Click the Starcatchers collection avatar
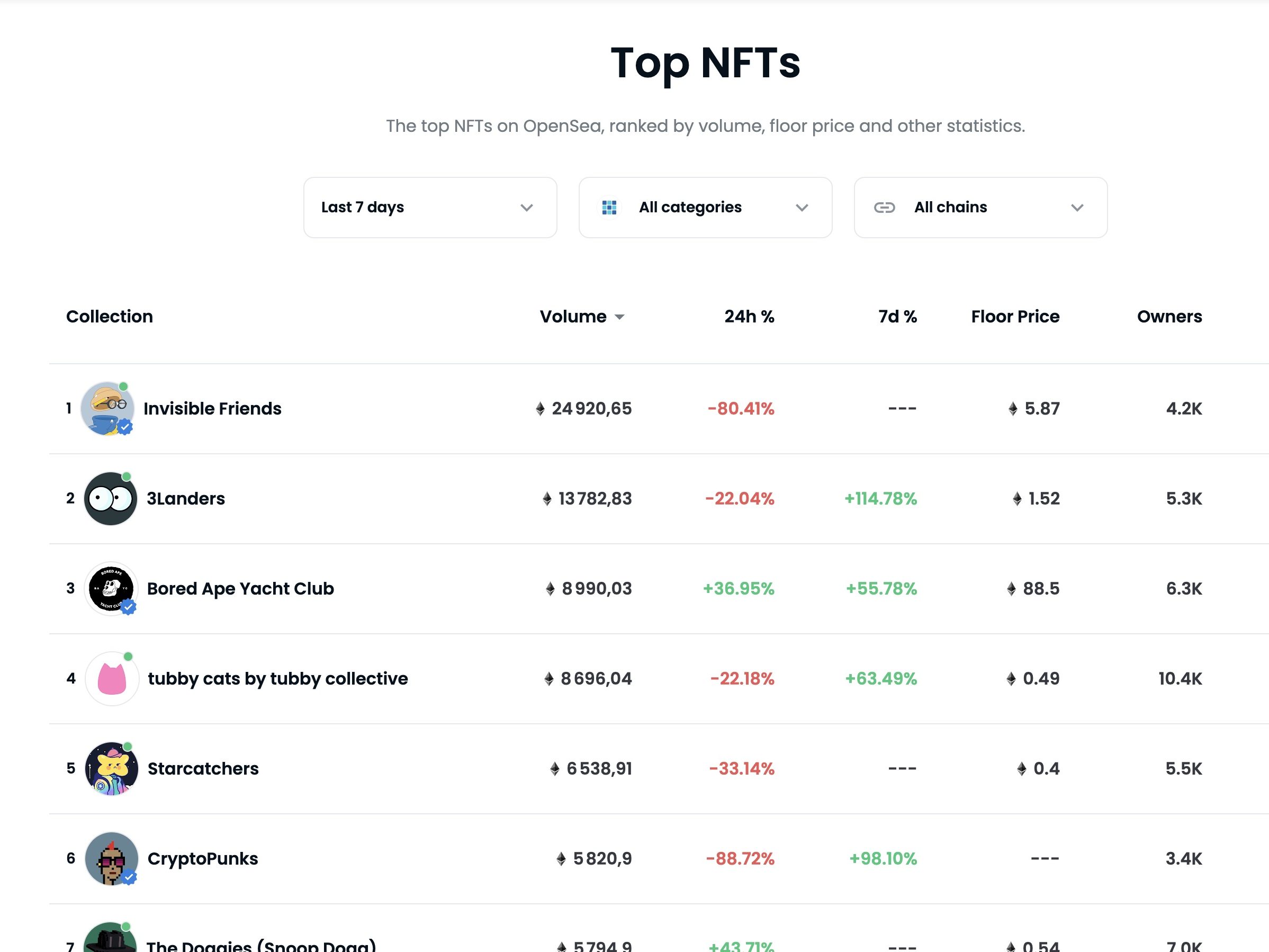This screenshot has width=1269, height=952. [x=111, y=768]
